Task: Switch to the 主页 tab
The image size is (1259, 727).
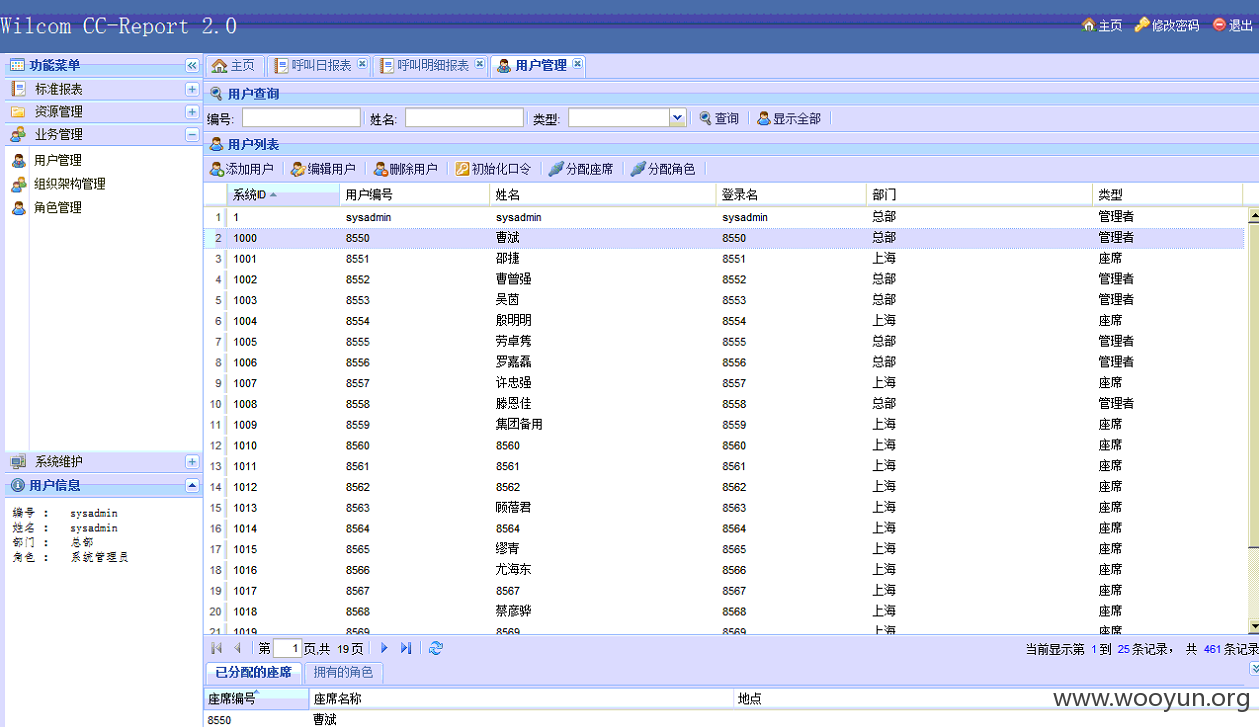Action: [x=234, y=65]
